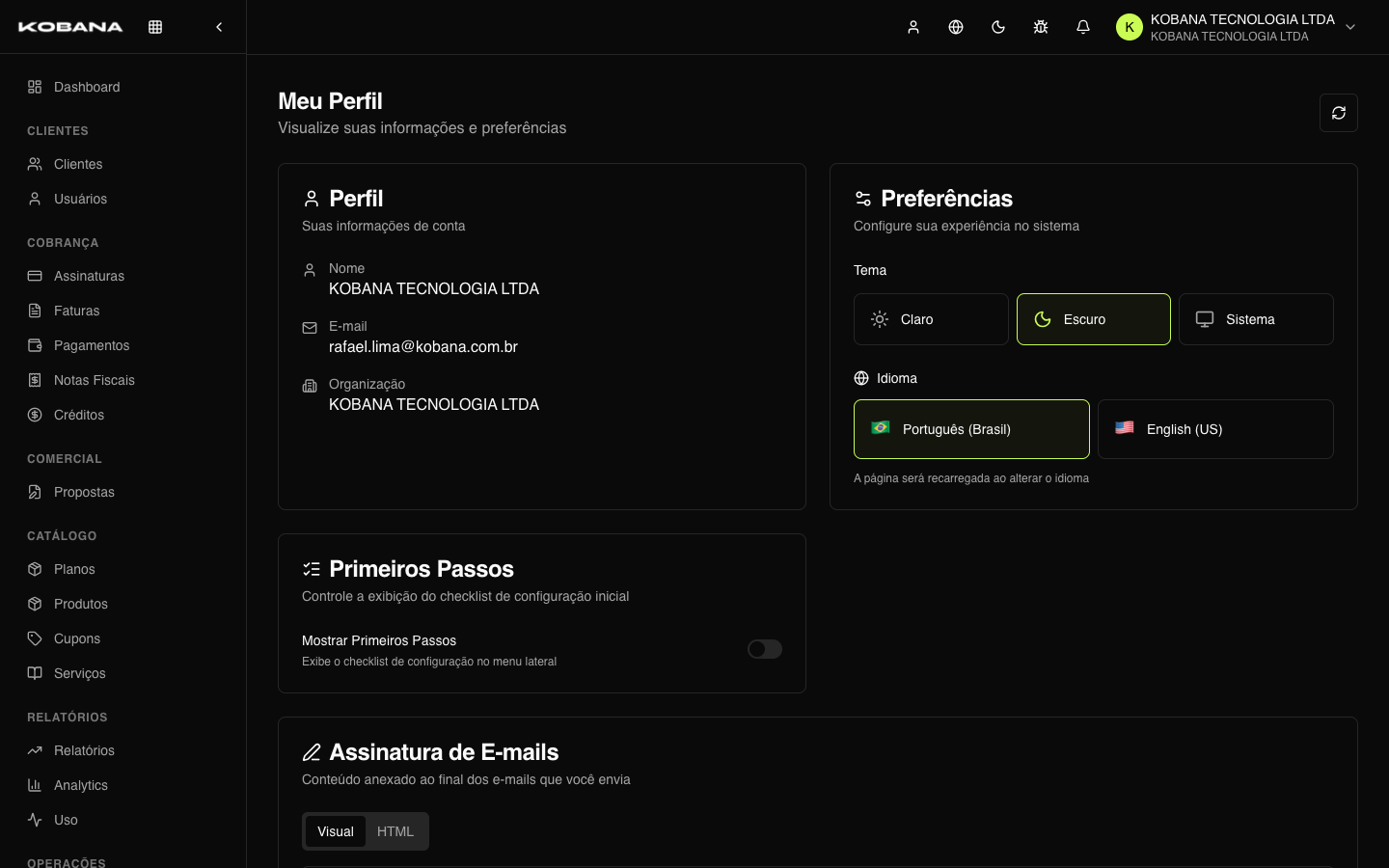Image resolution: width=1389 pixels, height=868 pixels.
Task: Click the CATÁLOGO sidebar section label
Action: pos(62,536)
